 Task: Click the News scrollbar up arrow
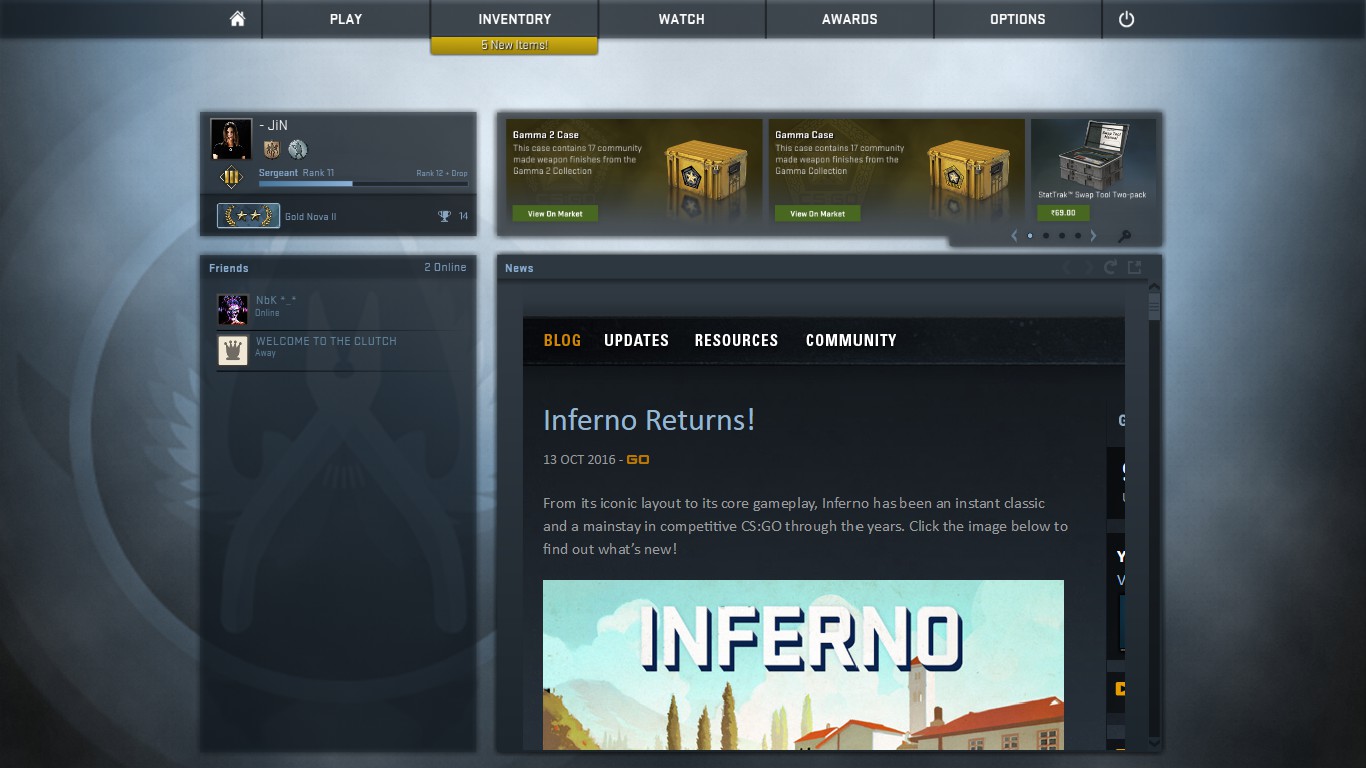point(1154,286)
